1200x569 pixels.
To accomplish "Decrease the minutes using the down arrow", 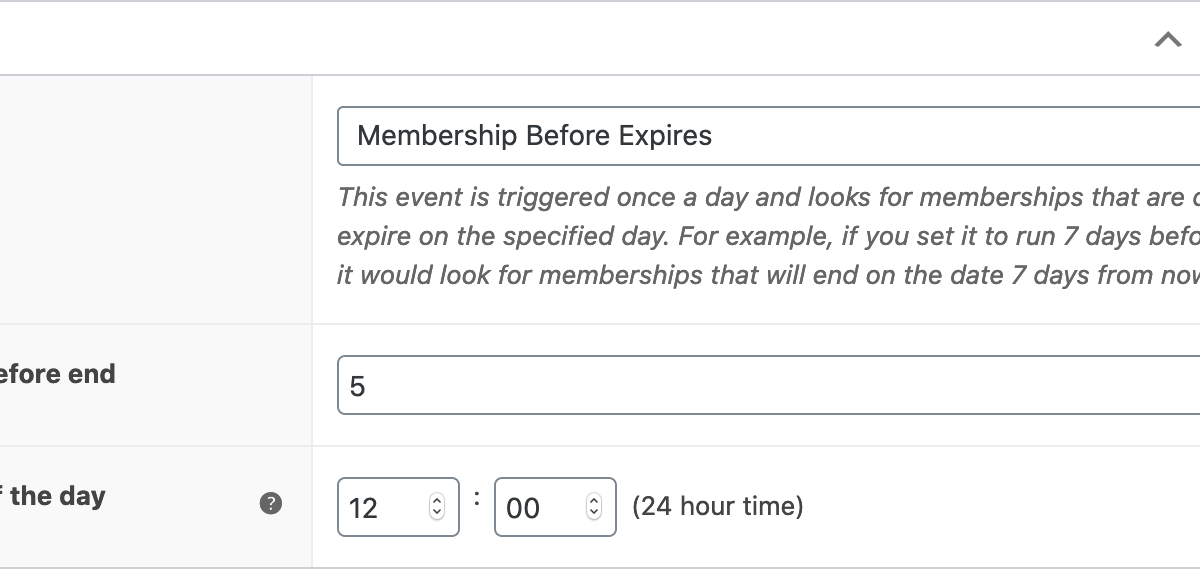I will pyautogui.click(x=594, y=513).
